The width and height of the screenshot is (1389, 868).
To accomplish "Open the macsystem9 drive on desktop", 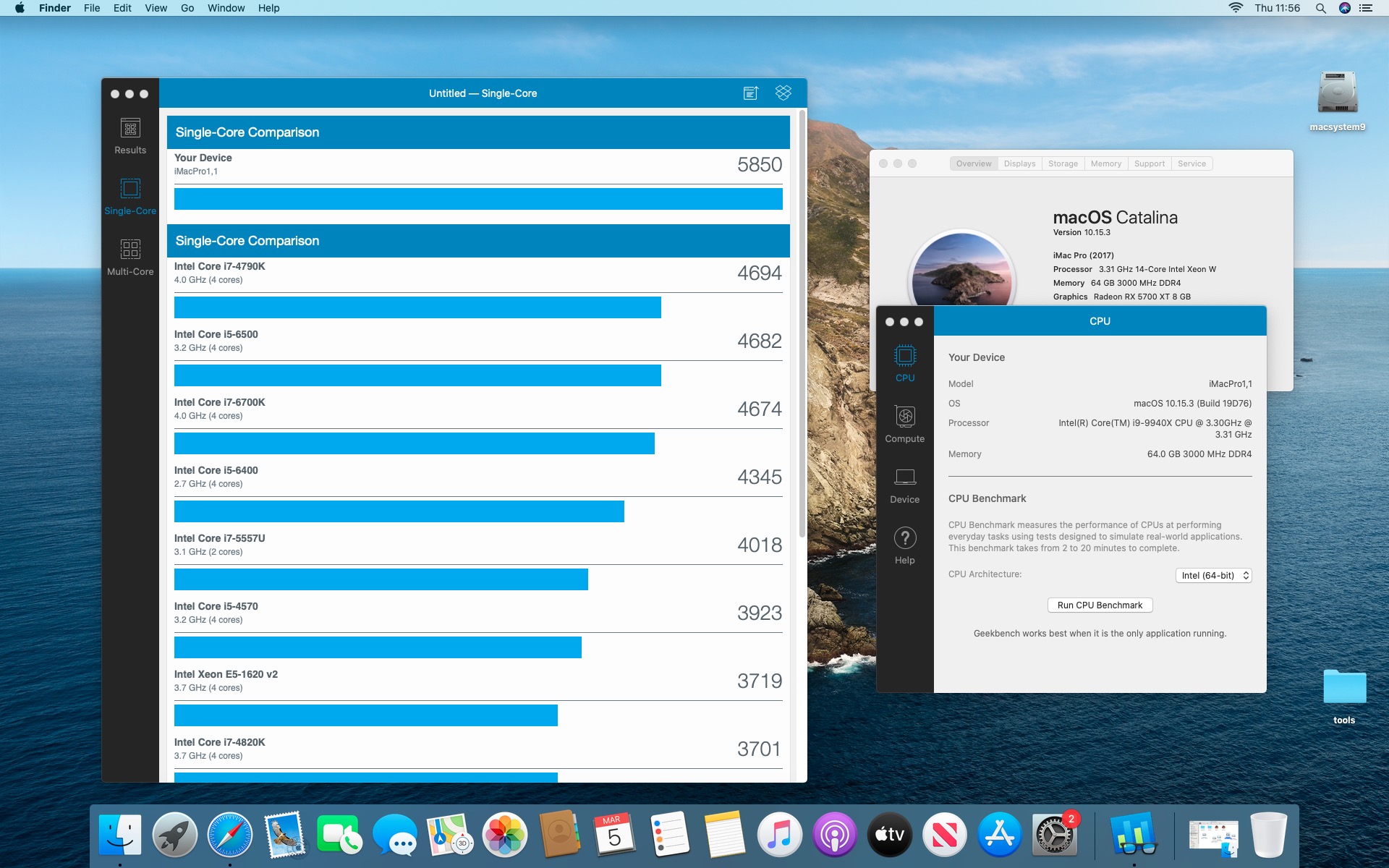I will coord(1337,94).
